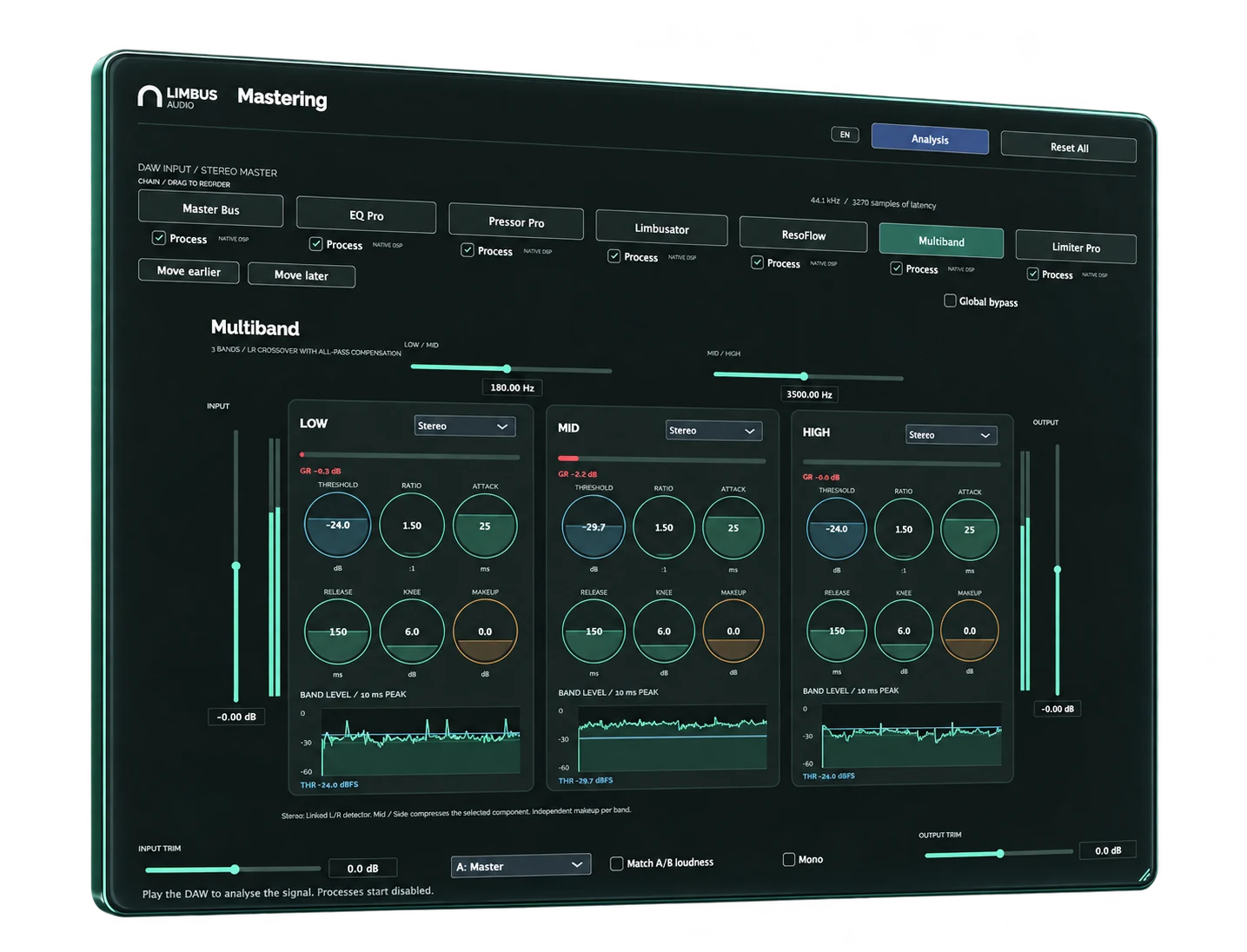Click the Move earlier button
This screenshot has height=952, width=1247.
click(189, 271)
